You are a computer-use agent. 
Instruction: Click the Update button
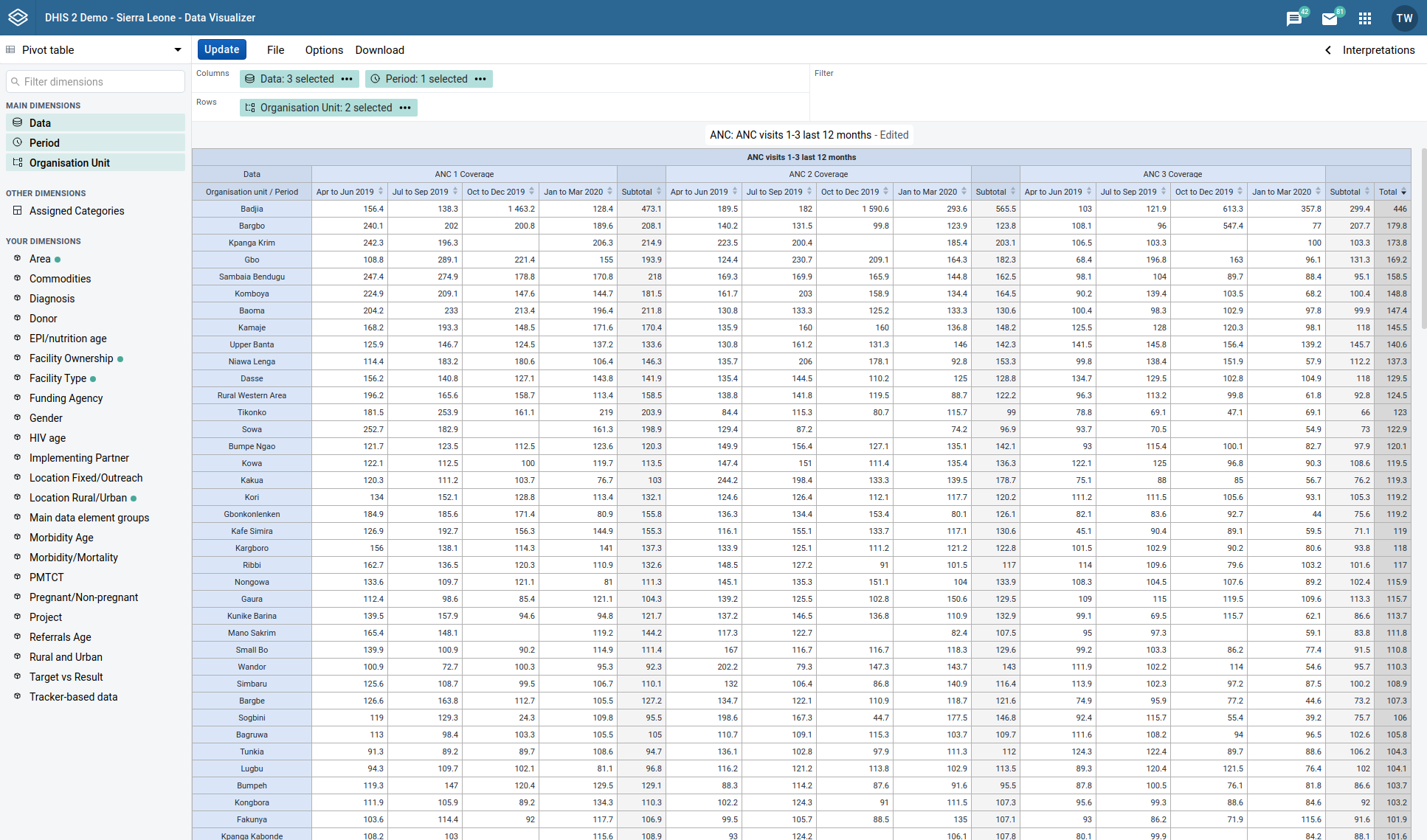point(222,49)
